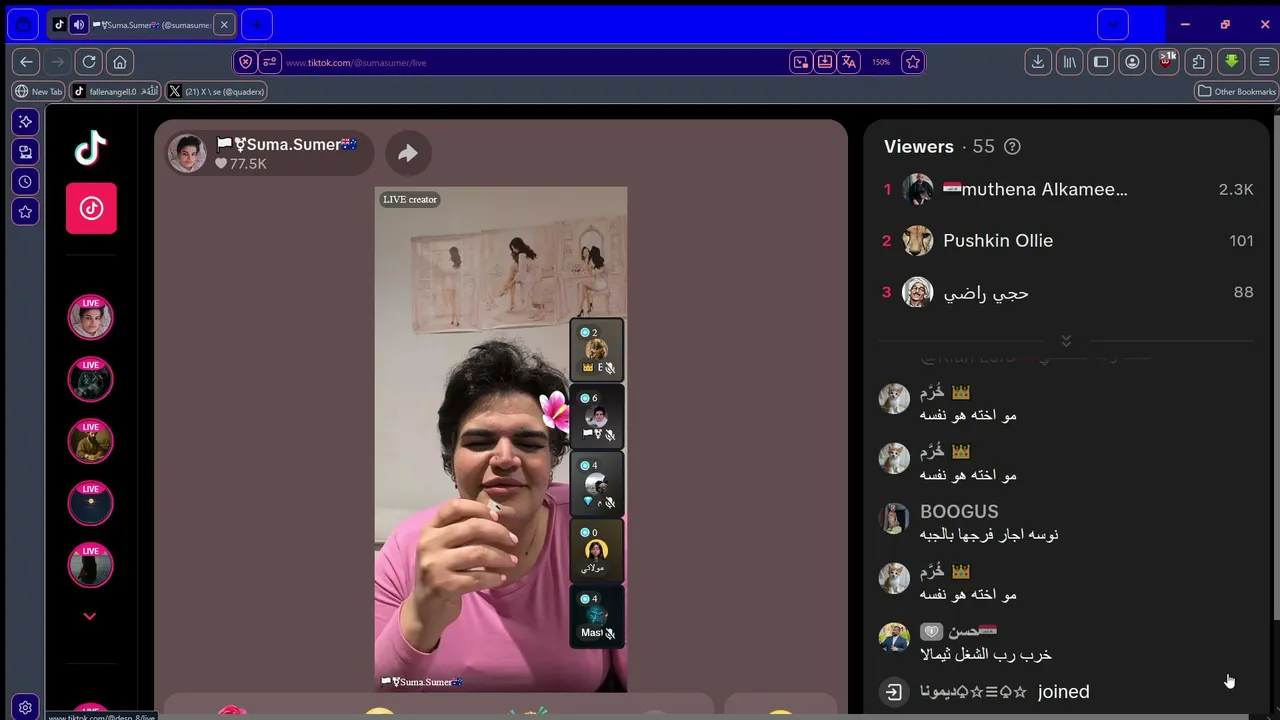Image resolution: width=1280 pixels, height=720 pixels.
Task: Set page zoom from the 150% indicator
Action: [x=881, y=62]
